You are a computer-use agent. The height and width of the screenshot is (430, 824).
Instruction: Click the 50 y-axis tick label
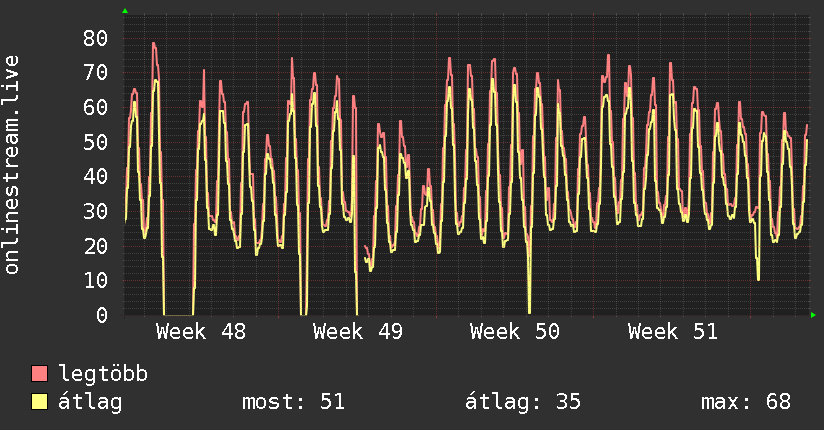click(96, 142)
